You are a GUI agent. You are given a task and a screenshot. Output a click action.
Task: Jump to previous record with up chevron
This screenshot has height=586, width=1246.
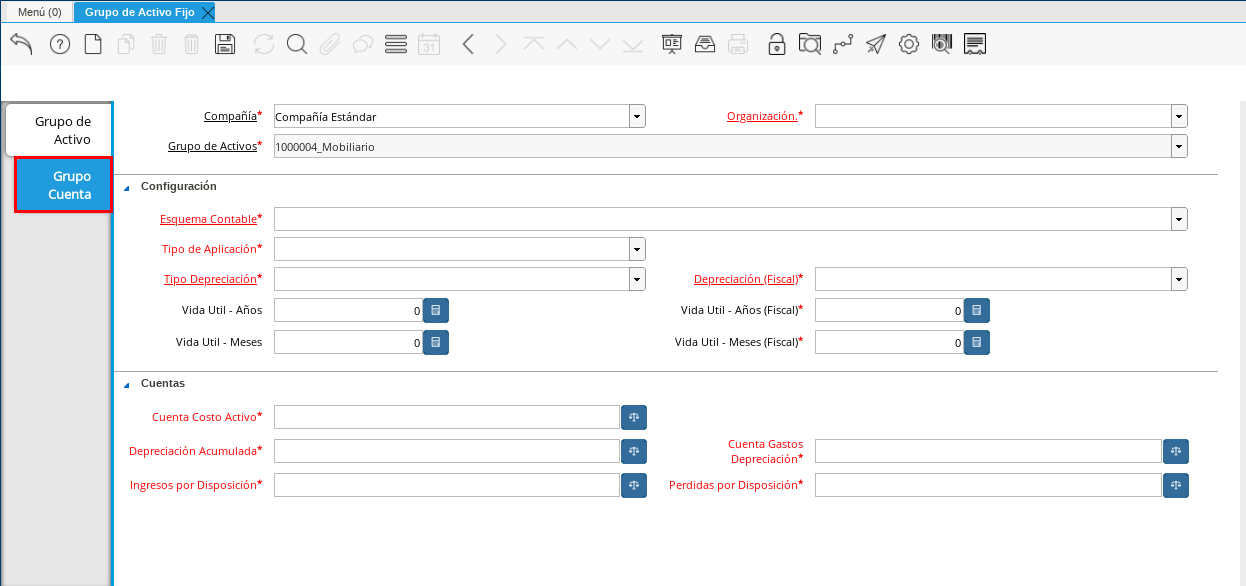pyautogui.click(x=567, y=44)
